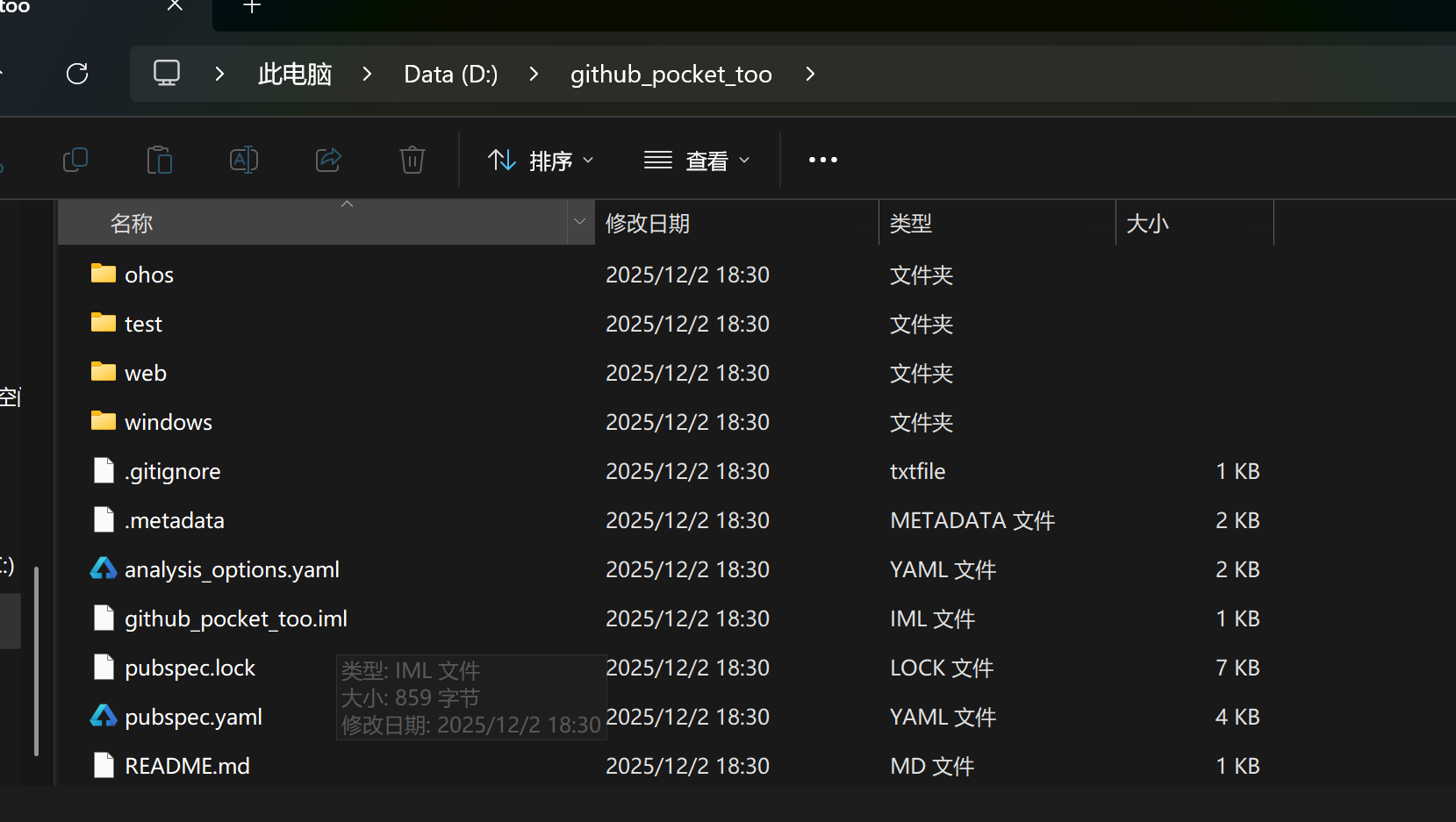Click the 大小 column header to sort

point(1148,222)
